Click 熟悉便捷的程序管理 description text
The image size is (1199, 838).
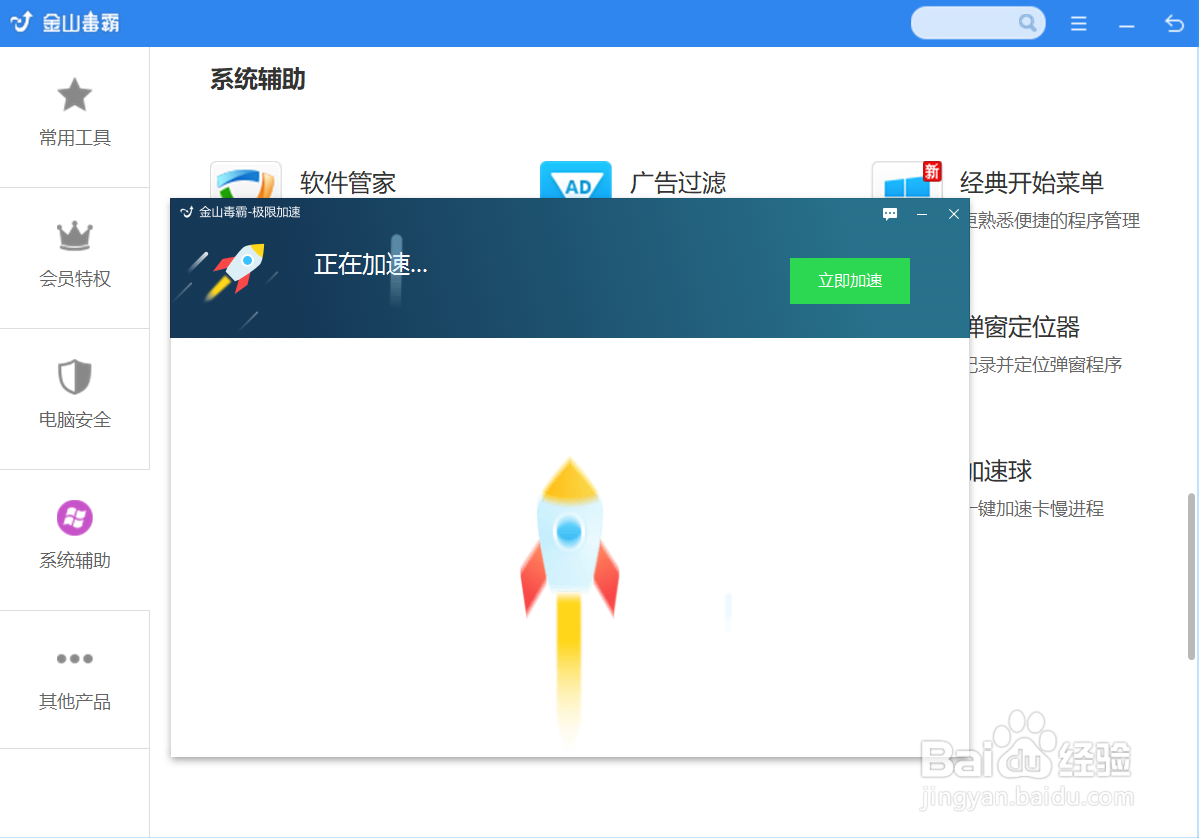click(1059, 221)
